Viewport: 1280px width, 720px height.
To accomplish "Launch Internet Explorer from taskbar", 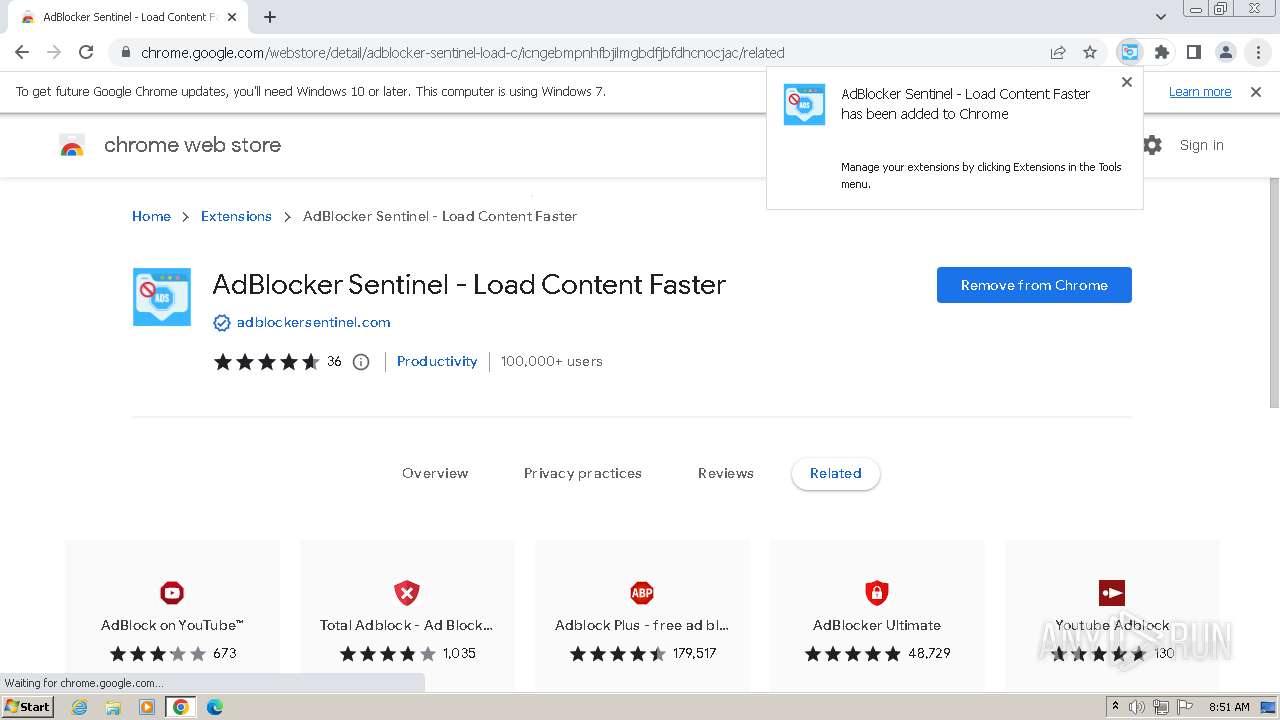I will coord(80,707).
